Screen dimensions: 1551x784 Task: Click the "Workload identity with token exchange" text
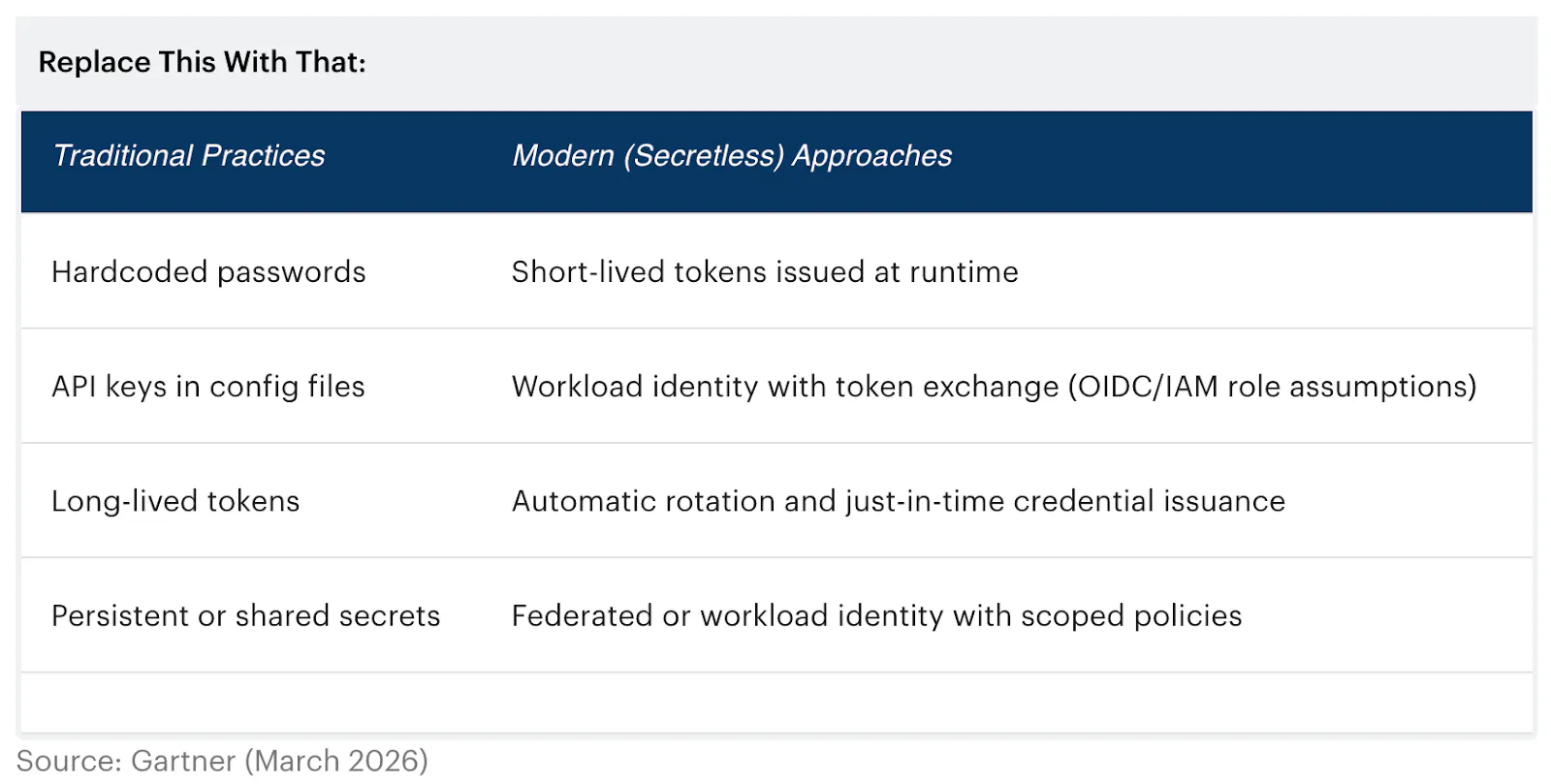(785, 387)
